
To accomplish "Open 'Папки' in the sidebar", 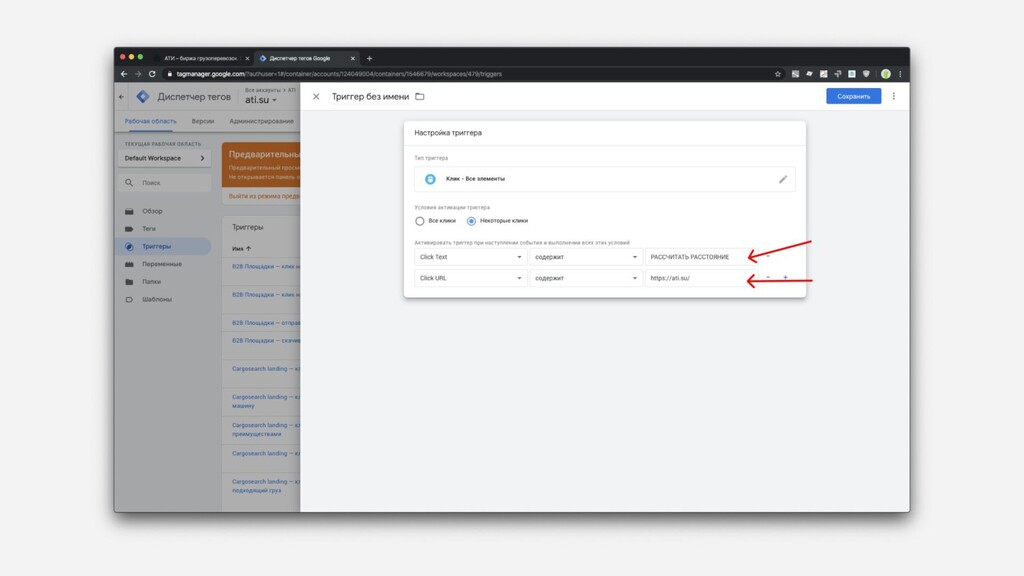I will [x=152, y=281].
